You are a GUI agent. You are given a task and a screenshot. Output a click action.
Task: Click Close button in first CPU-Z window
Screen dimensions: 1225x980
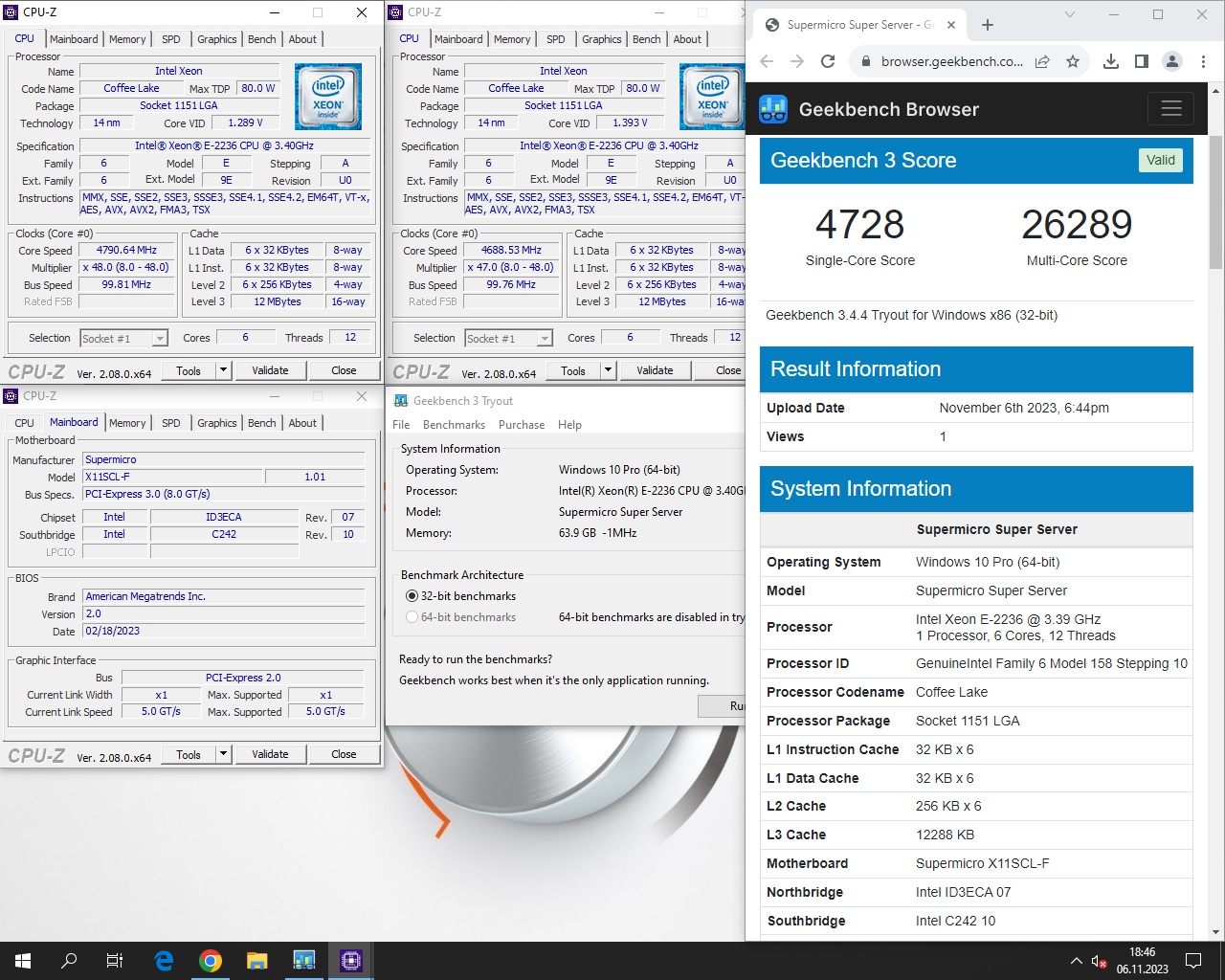(344, 370)
